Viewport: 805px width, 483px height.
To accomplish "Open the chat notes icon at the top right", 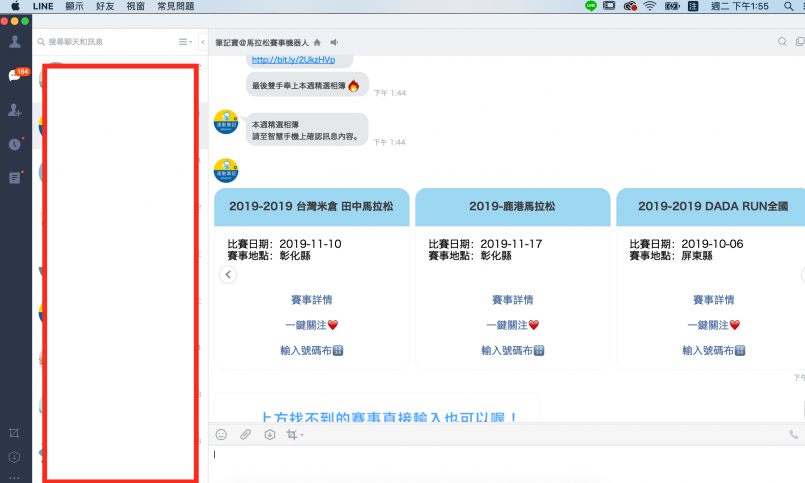I will (800, 42).
